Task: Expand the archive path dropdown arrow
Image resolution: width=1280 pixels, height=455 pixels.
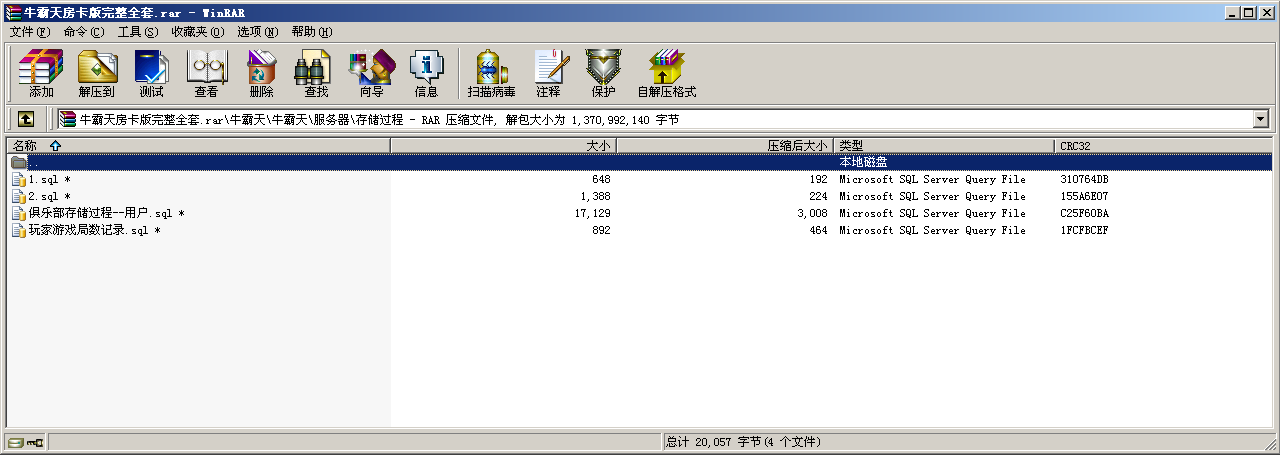Action: point(1260,119)
